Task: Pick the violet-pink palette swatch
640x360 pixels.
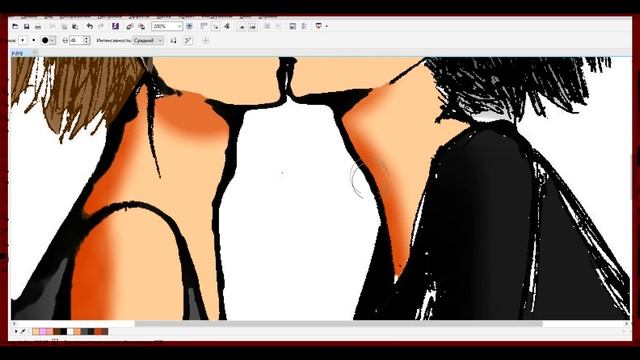Action: [43, 331]
